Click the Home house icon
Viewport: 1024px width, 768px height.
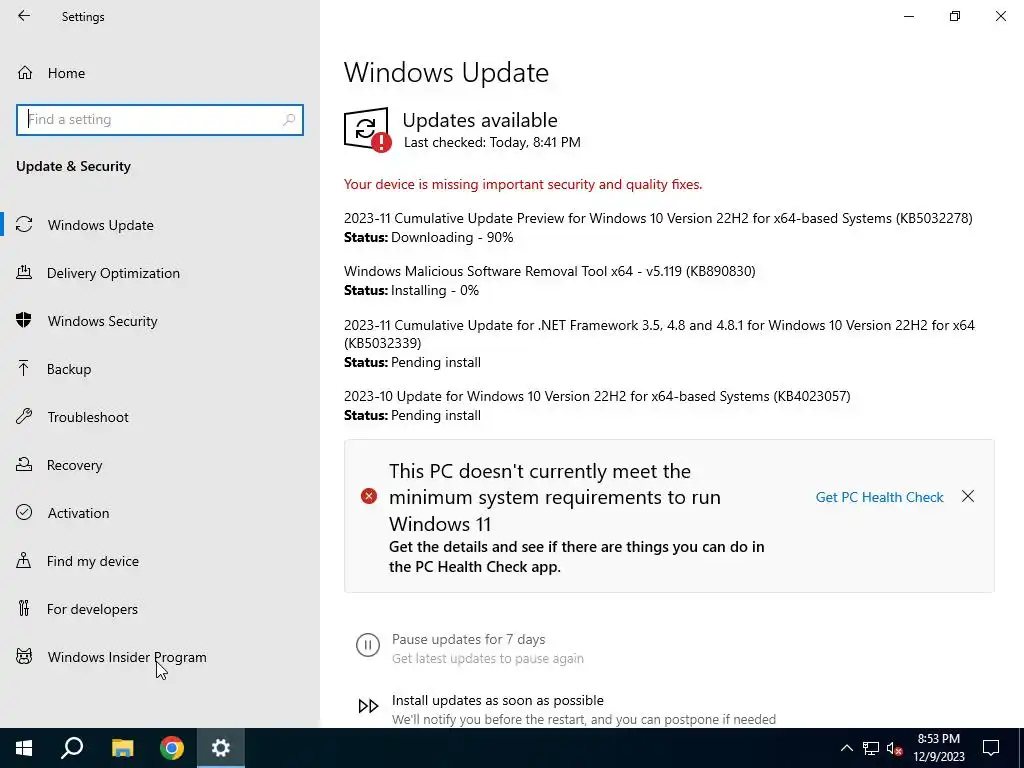click(x=25, y=72)
